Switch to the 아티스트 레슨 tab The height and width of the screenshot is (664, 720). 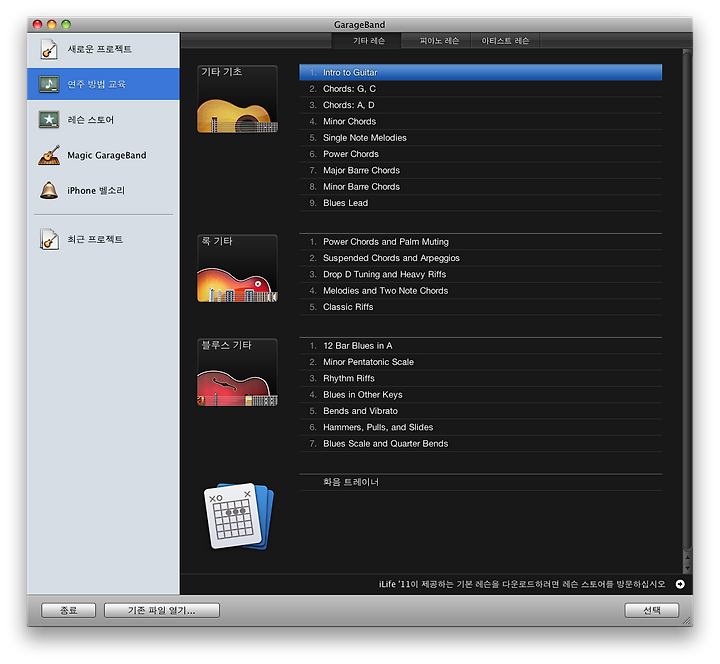point(505,41)
